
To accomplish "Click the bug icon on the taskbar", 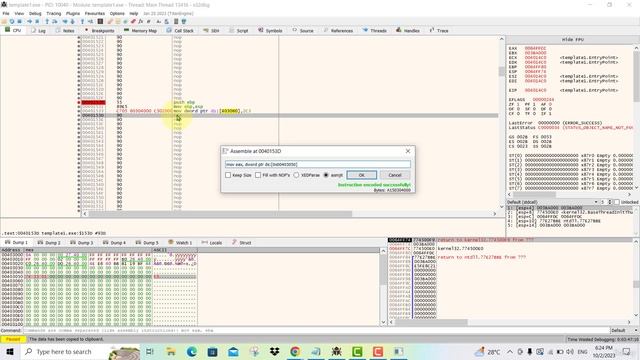I will (336, 351).
